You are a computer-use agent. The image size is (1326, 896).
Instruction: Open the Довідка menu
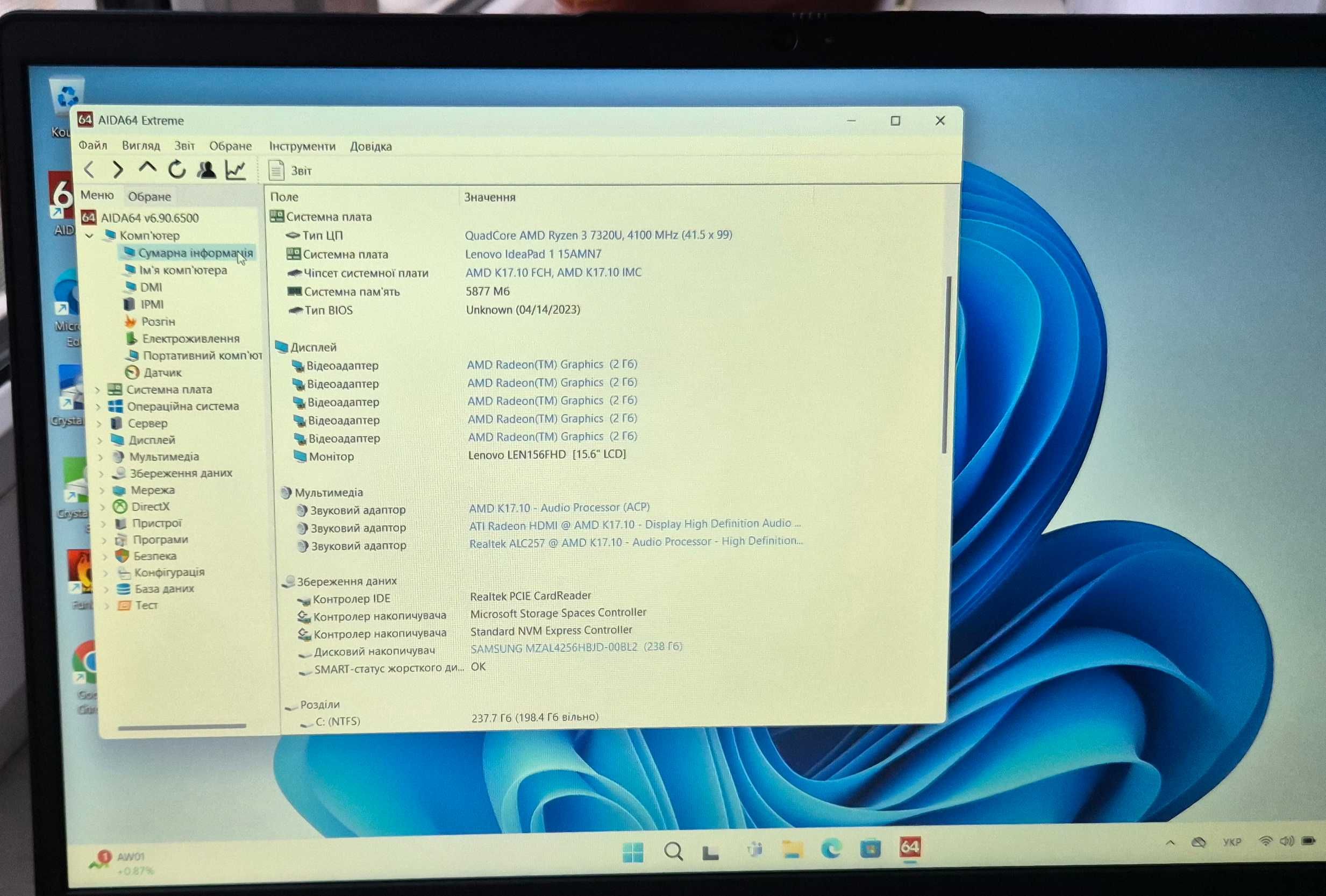[371, 146]
